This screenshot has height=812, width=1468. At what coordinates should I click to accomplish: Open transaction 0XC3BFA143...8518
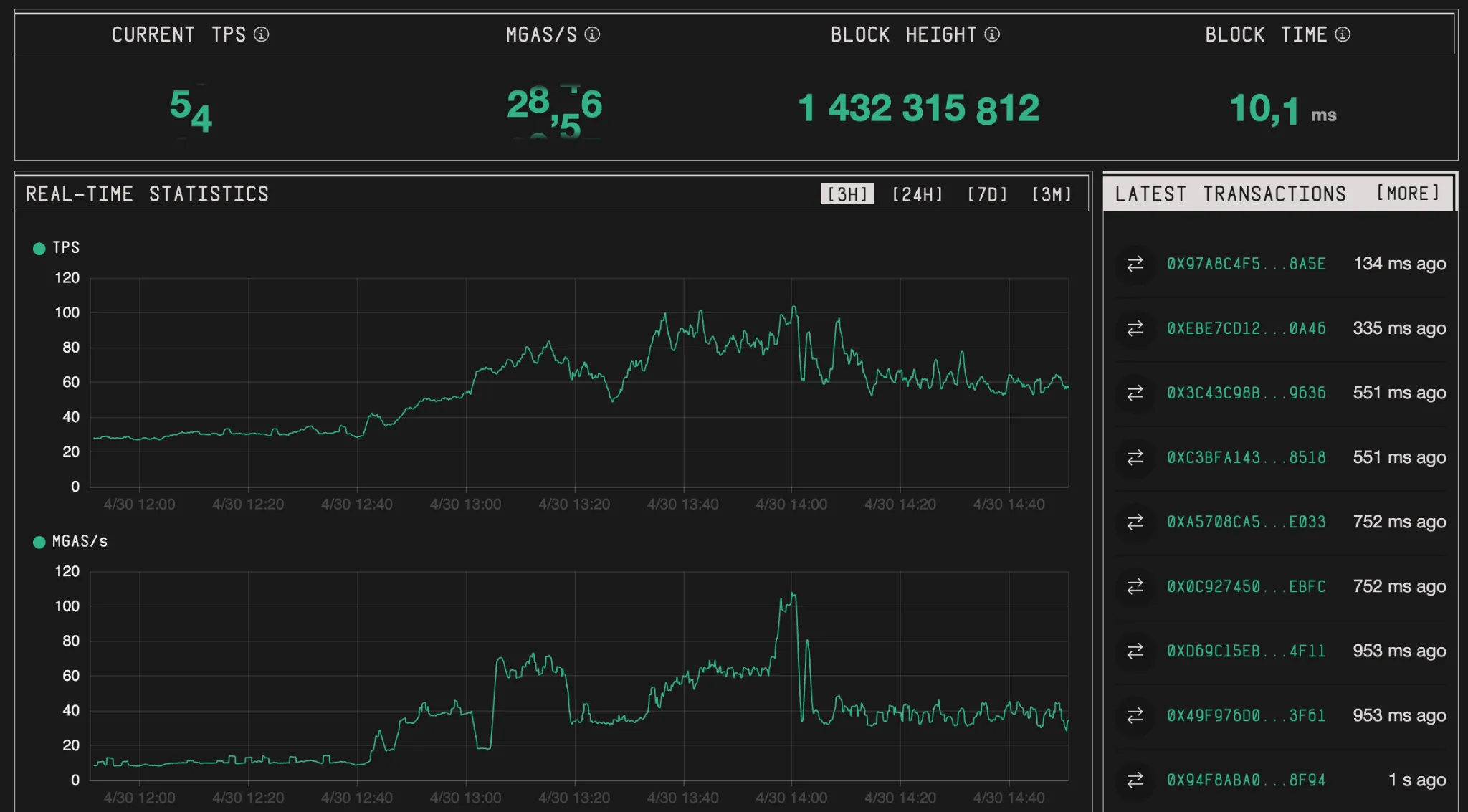pos(1246,457)
